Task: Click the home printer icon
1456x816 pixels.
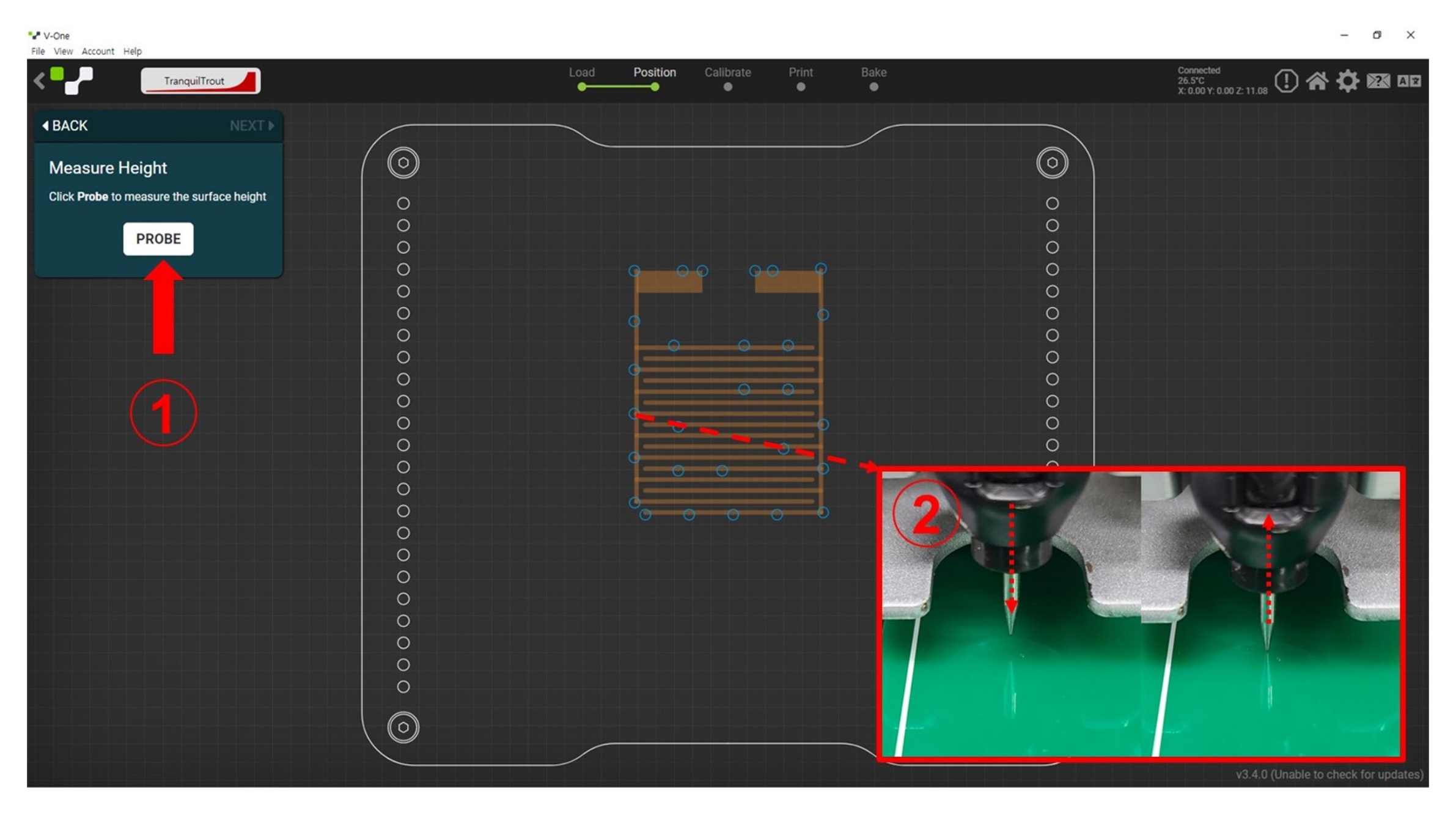Action: pyautogui.click(x=1317, y=81)
